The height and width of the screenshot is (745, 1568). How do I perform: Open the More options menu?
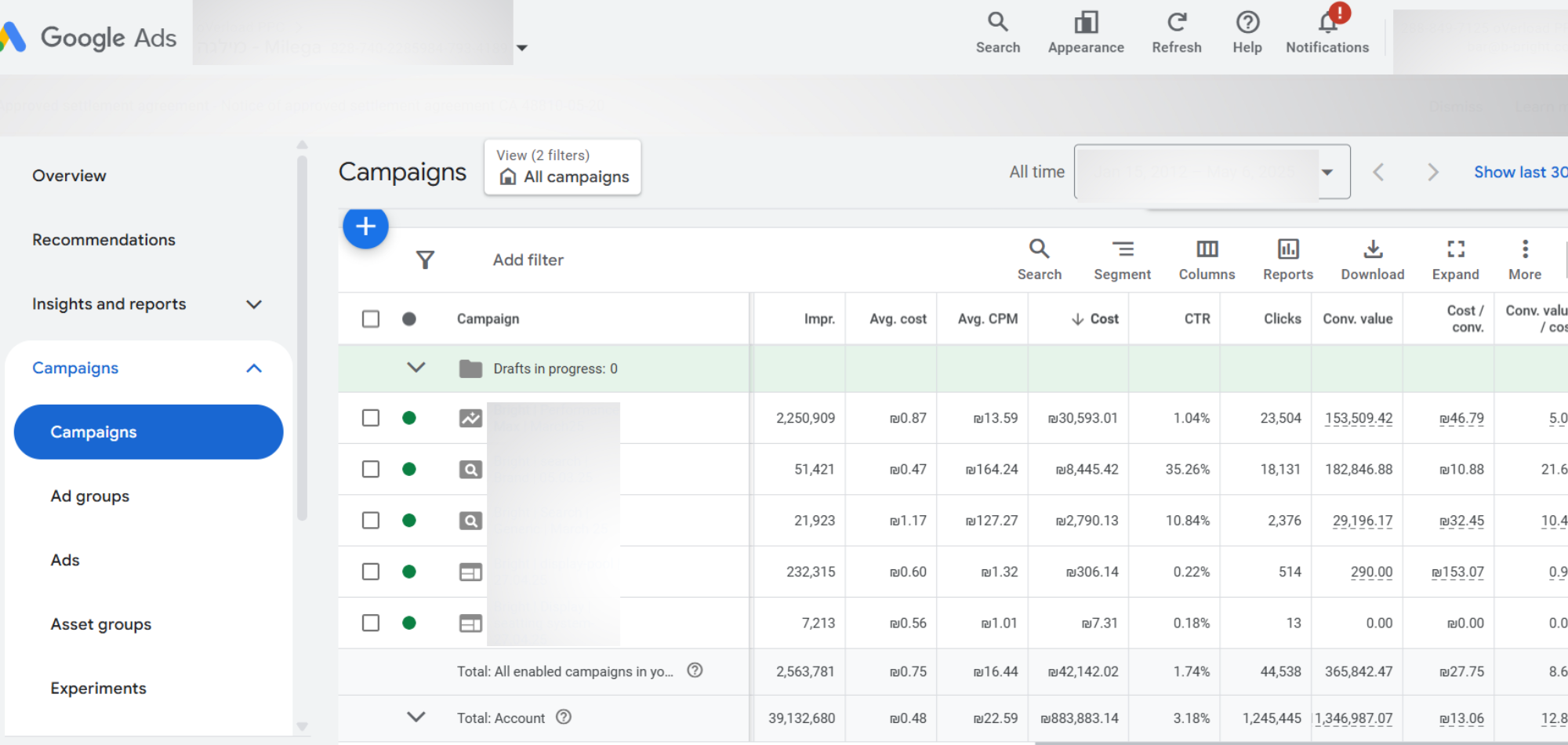[1525, 260]
